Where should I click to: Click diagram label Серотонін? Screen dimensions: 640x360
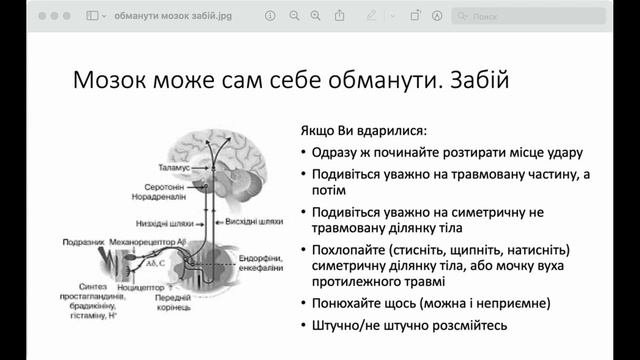pos(164,187)
